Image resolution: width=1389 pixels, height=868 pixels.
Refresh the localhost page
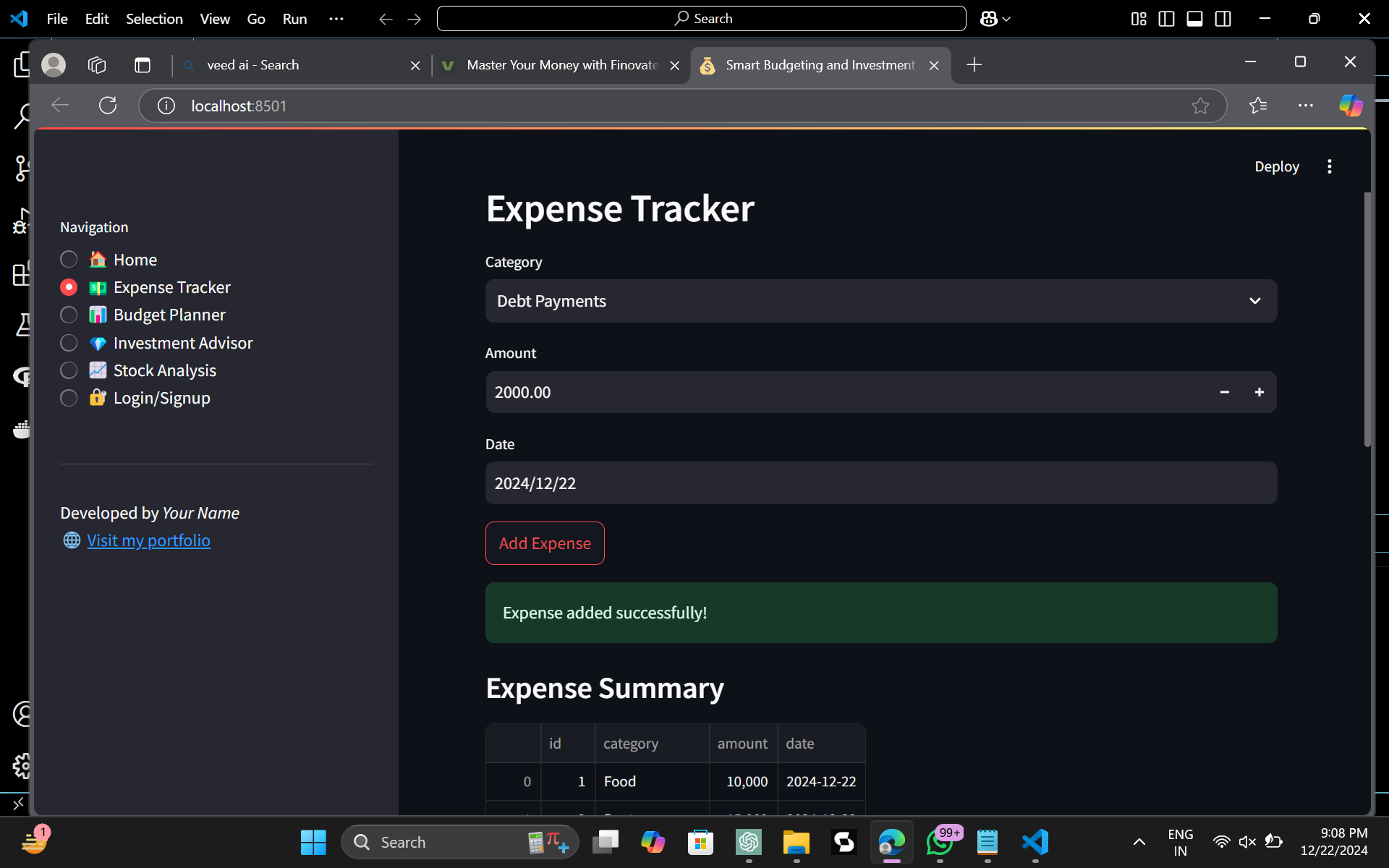[108, 106]
